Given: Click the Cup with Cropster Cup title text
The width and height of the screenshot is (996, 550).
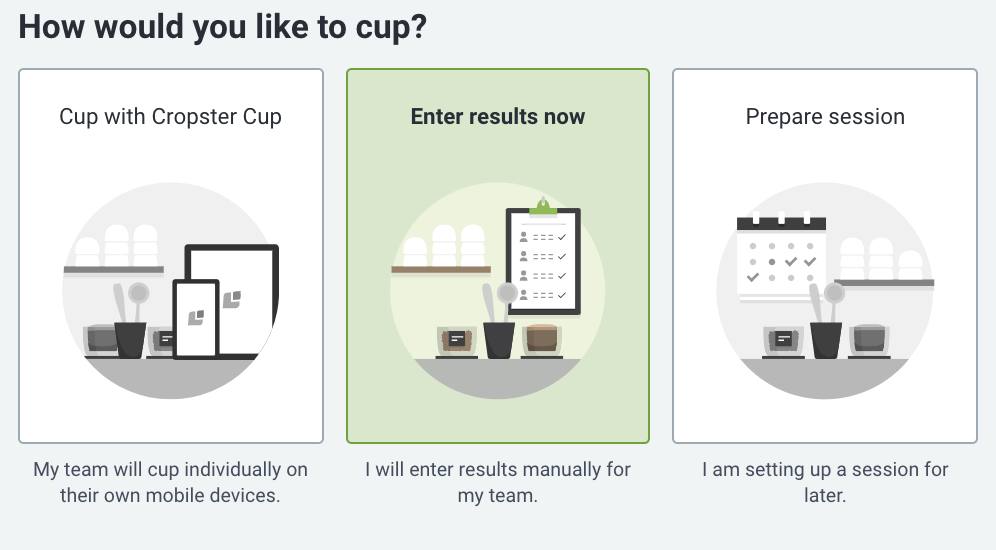Looking at the screenshot, I should pos(170,117).
